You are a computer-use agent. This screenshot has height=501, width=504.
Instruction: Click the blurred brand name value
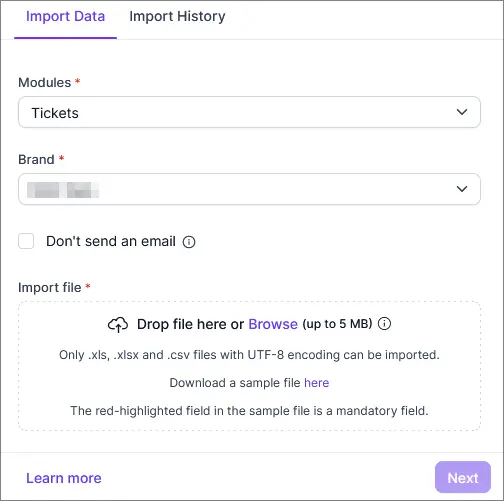(63, 190)
